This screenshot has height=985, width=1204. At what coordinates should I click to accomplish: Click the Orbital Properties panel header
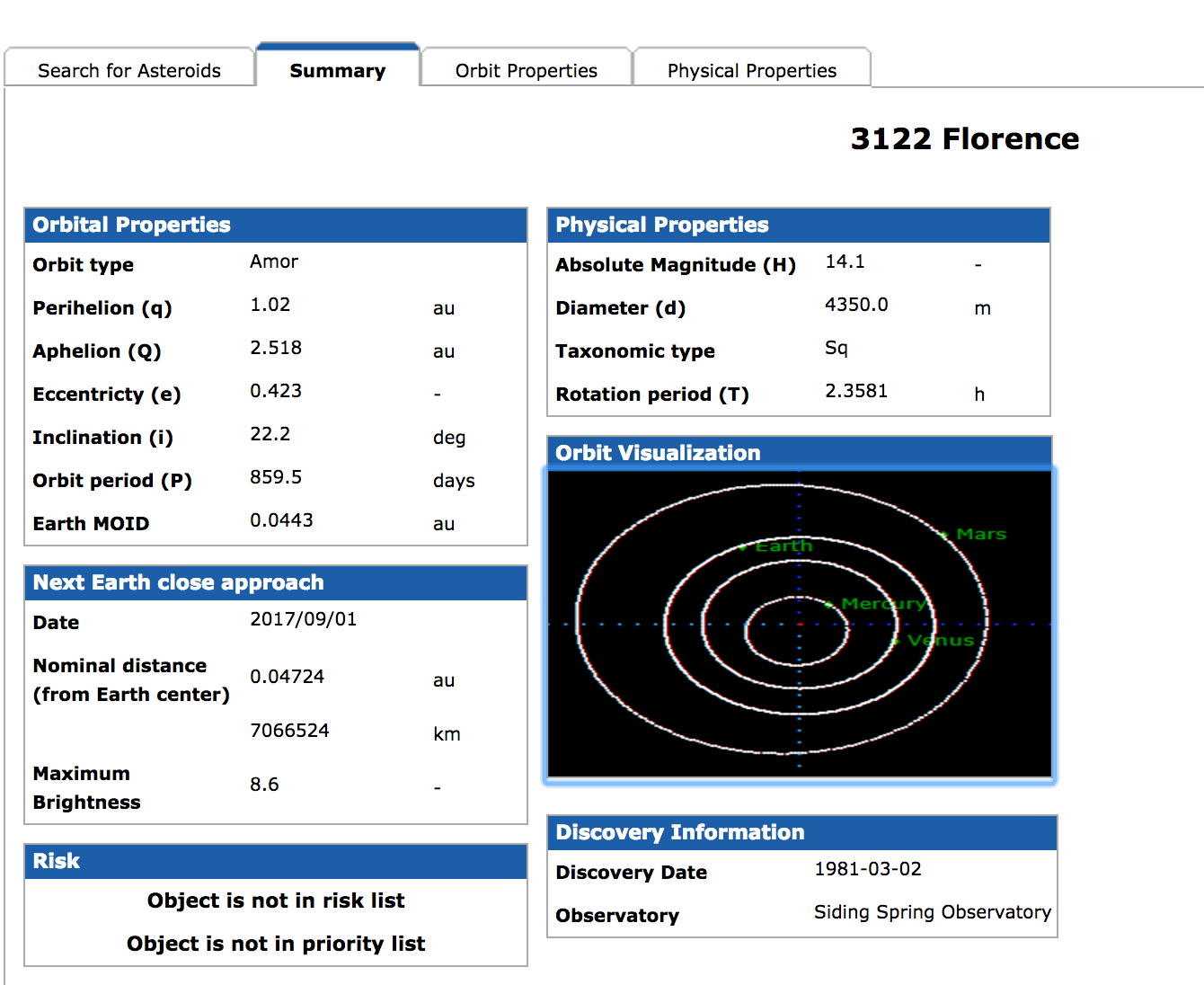276,225
